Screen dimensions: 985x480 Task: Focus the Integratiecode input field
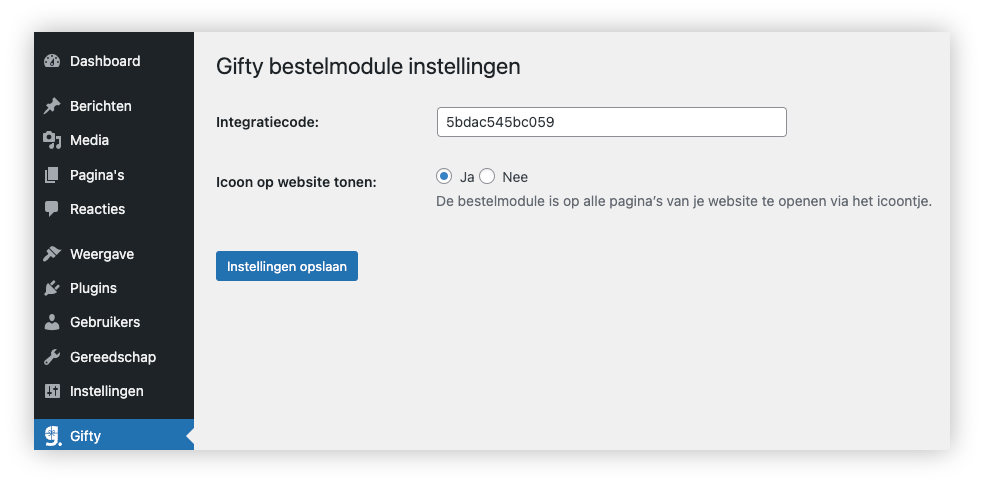pos(612,122)
